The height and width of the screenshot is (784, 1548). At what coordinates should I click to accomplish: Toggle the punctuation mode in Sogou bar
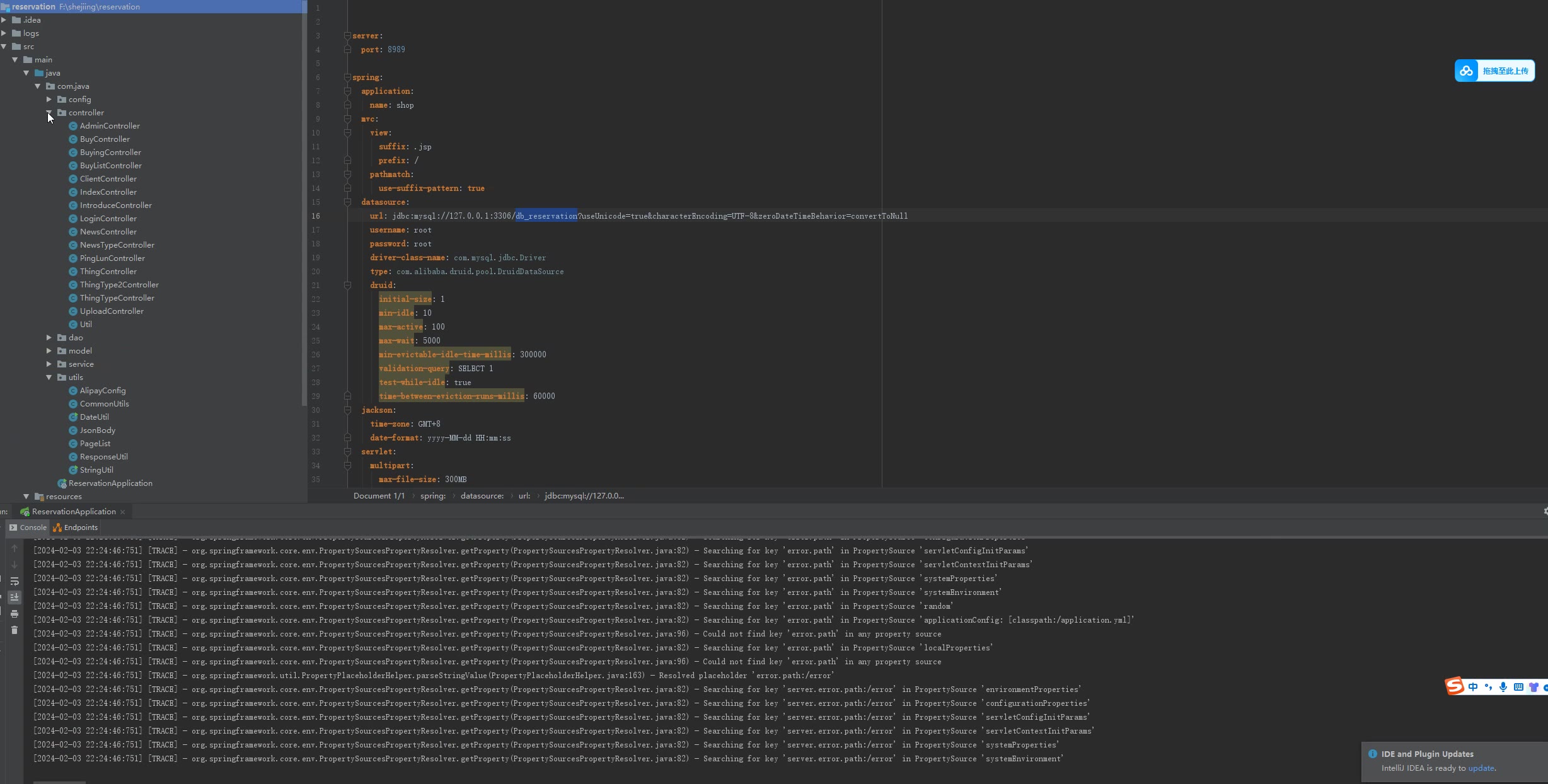point(1488,687)
